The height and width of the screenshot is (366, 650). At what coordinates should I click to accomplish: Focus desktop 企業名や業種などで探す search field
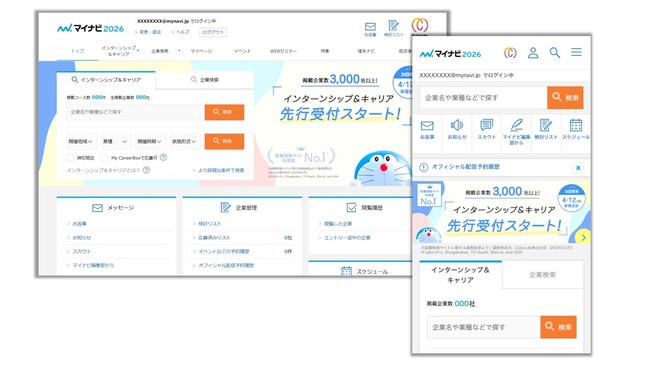[133, 112]
